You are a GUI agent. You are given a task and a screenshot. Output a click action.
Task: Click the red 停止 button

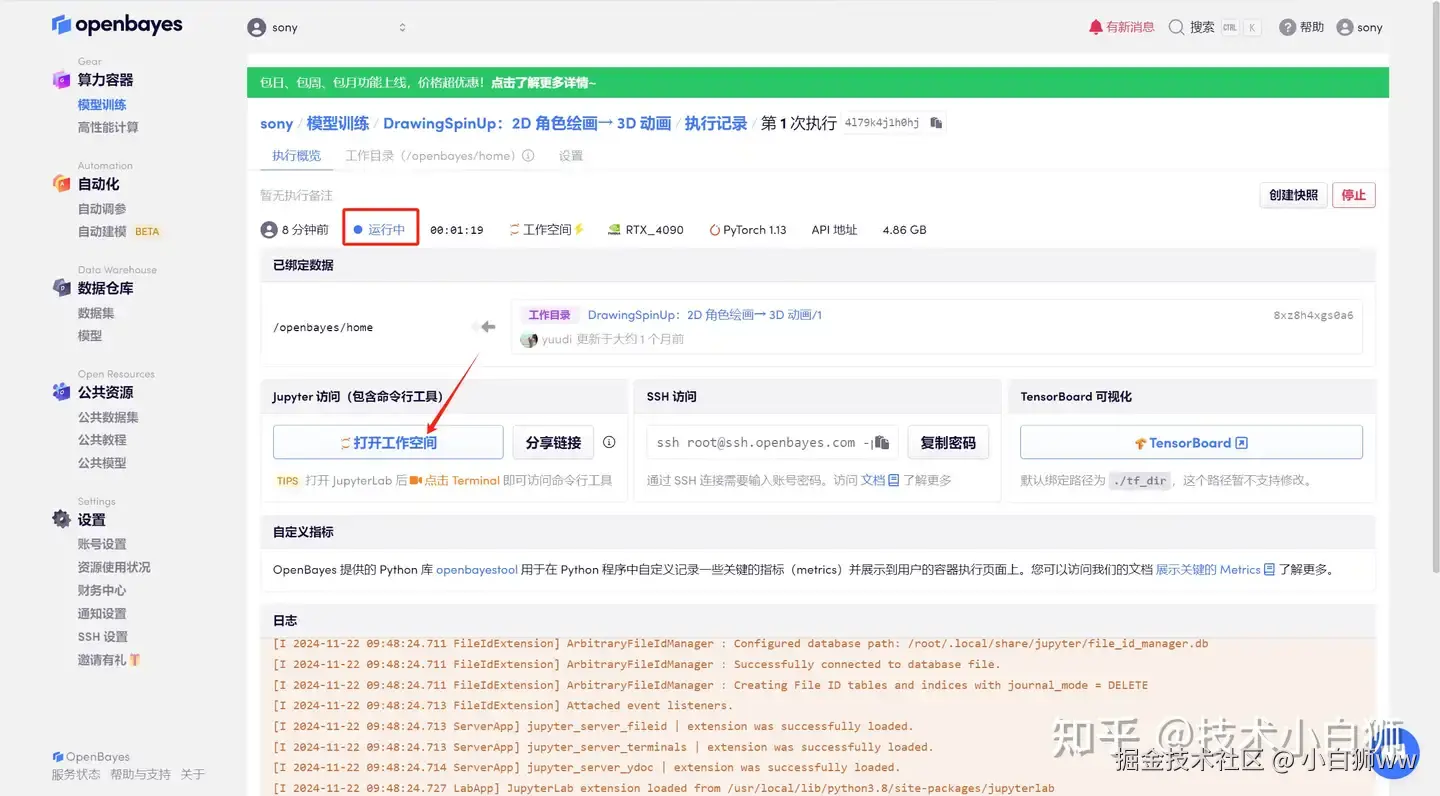click(1354, 195)
